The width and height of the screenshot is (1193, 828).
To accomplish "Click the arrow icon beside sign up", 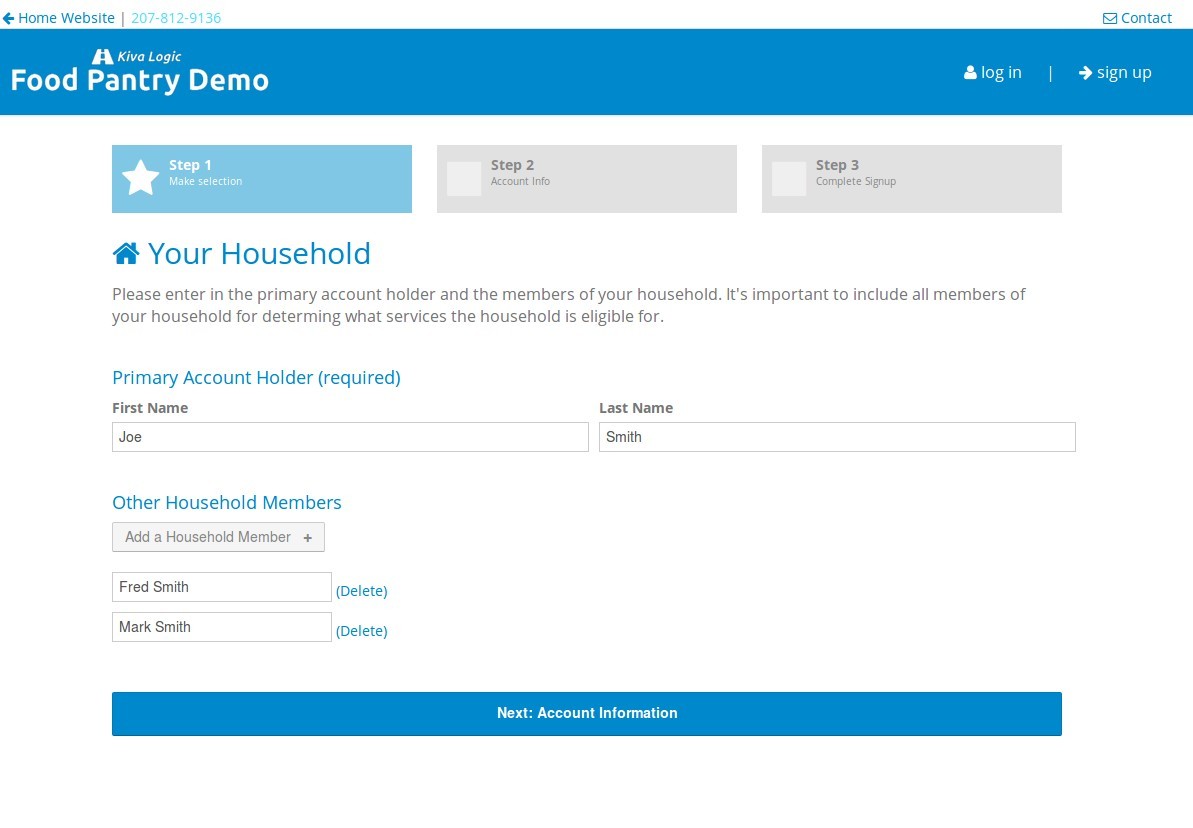I will 1086,72.
